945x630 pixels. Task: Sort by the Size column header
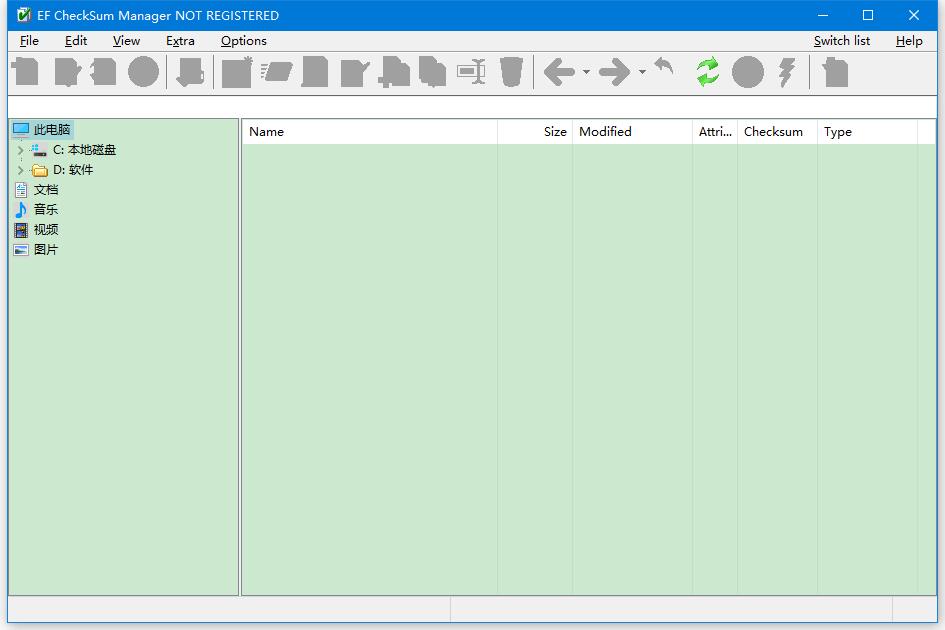coord(535,132)
